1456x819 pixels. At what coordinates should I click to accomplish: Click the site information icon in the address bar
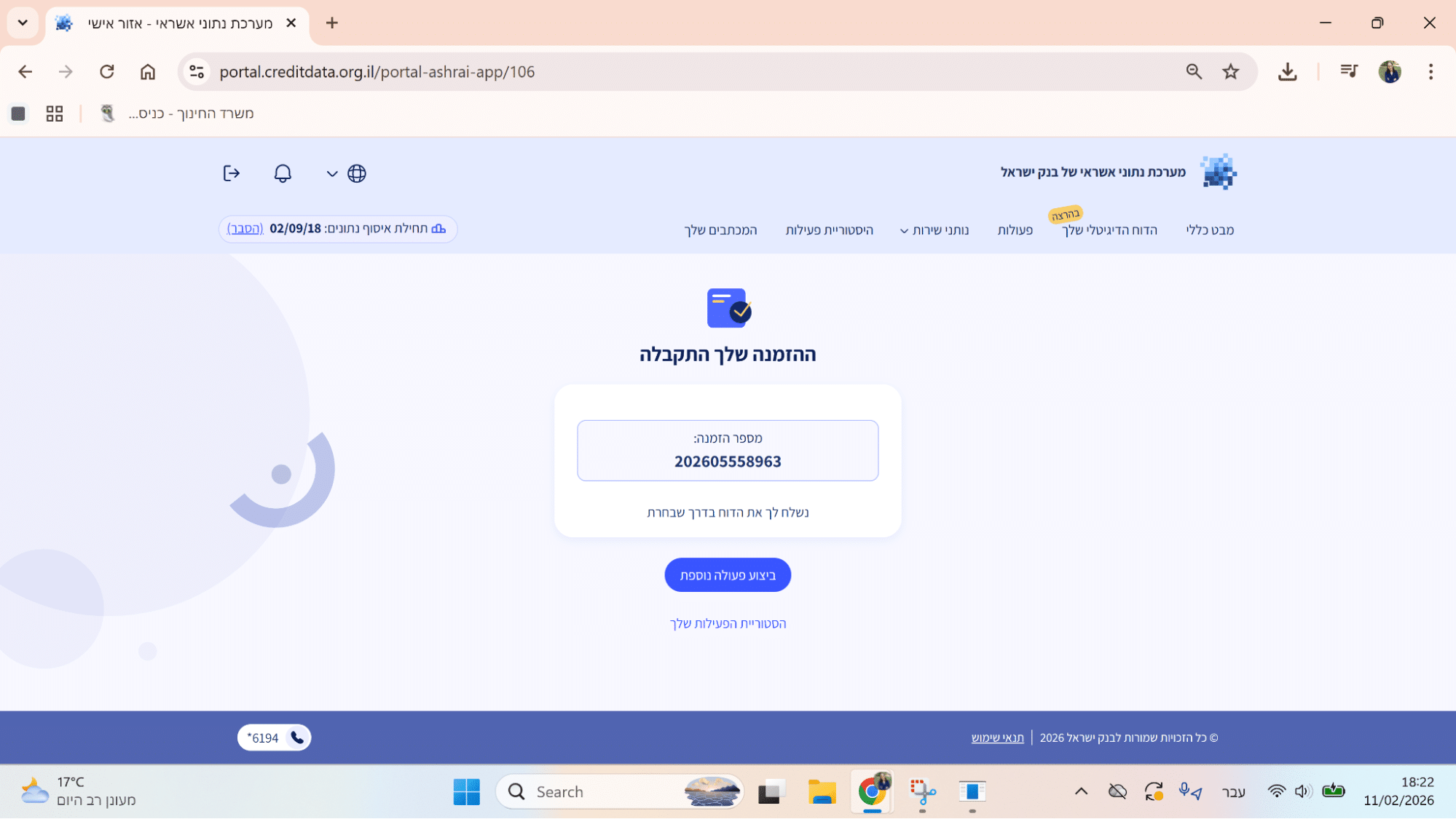pos(197,71)
